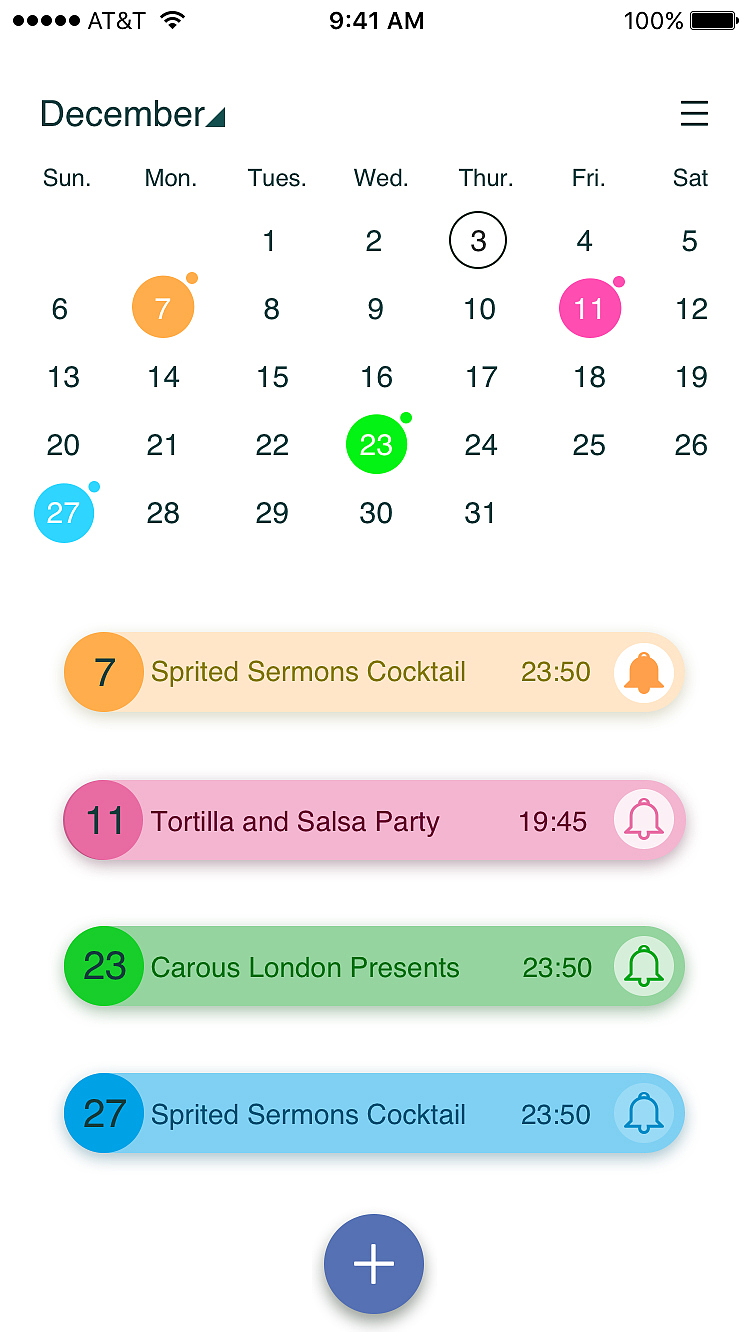Open the Carous London Presents event
Image resolution: width=750 pixels, height=1334 pixels.
pyautogui.click(x=305, y=968)
